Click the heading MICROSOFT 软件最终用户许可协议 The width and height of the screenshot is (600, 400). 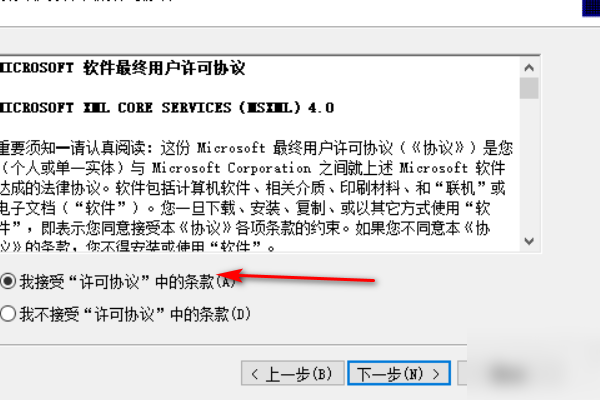[122, 68]
